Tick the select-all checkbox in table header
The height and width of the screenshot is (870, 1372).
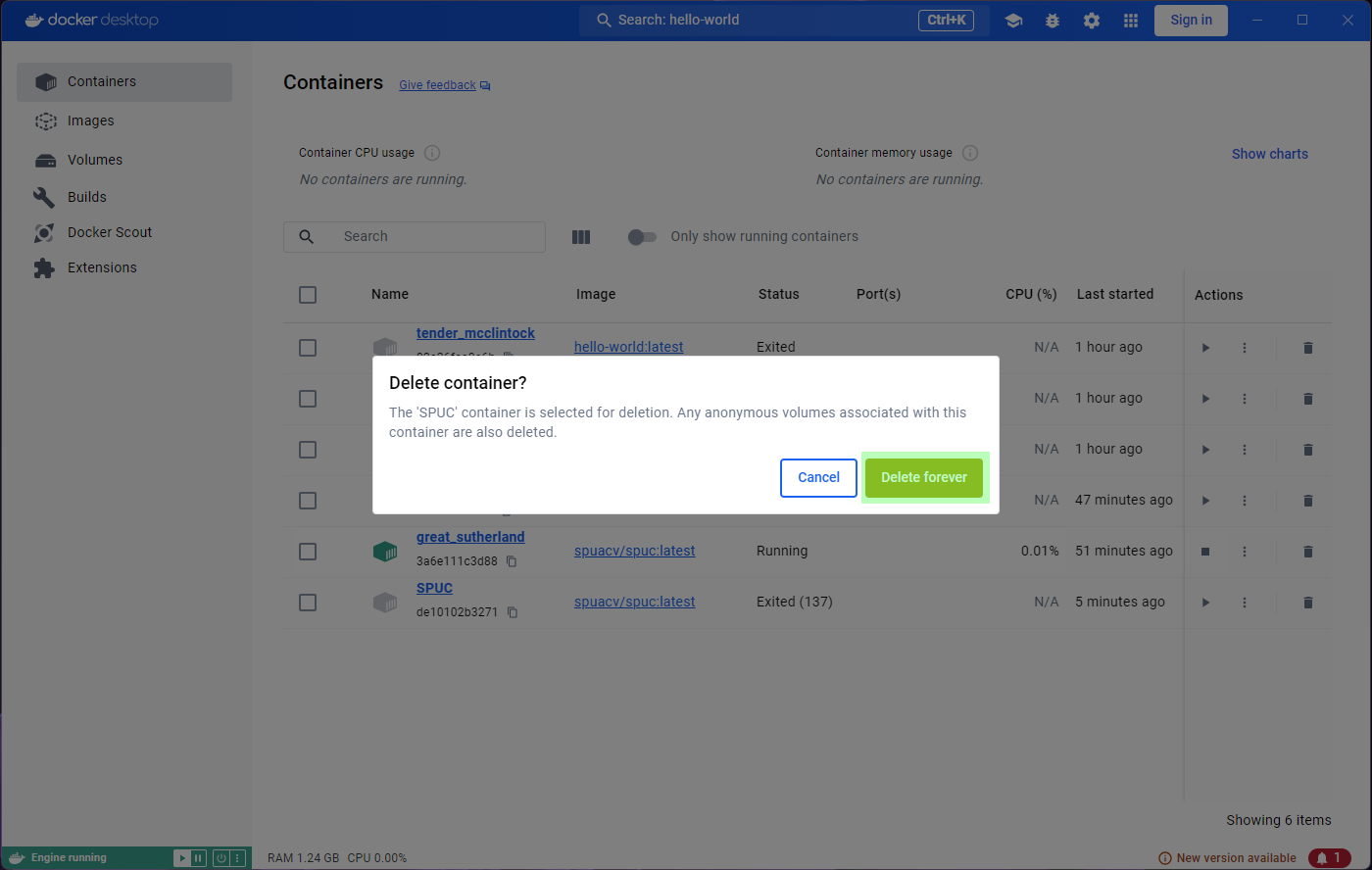308,295
